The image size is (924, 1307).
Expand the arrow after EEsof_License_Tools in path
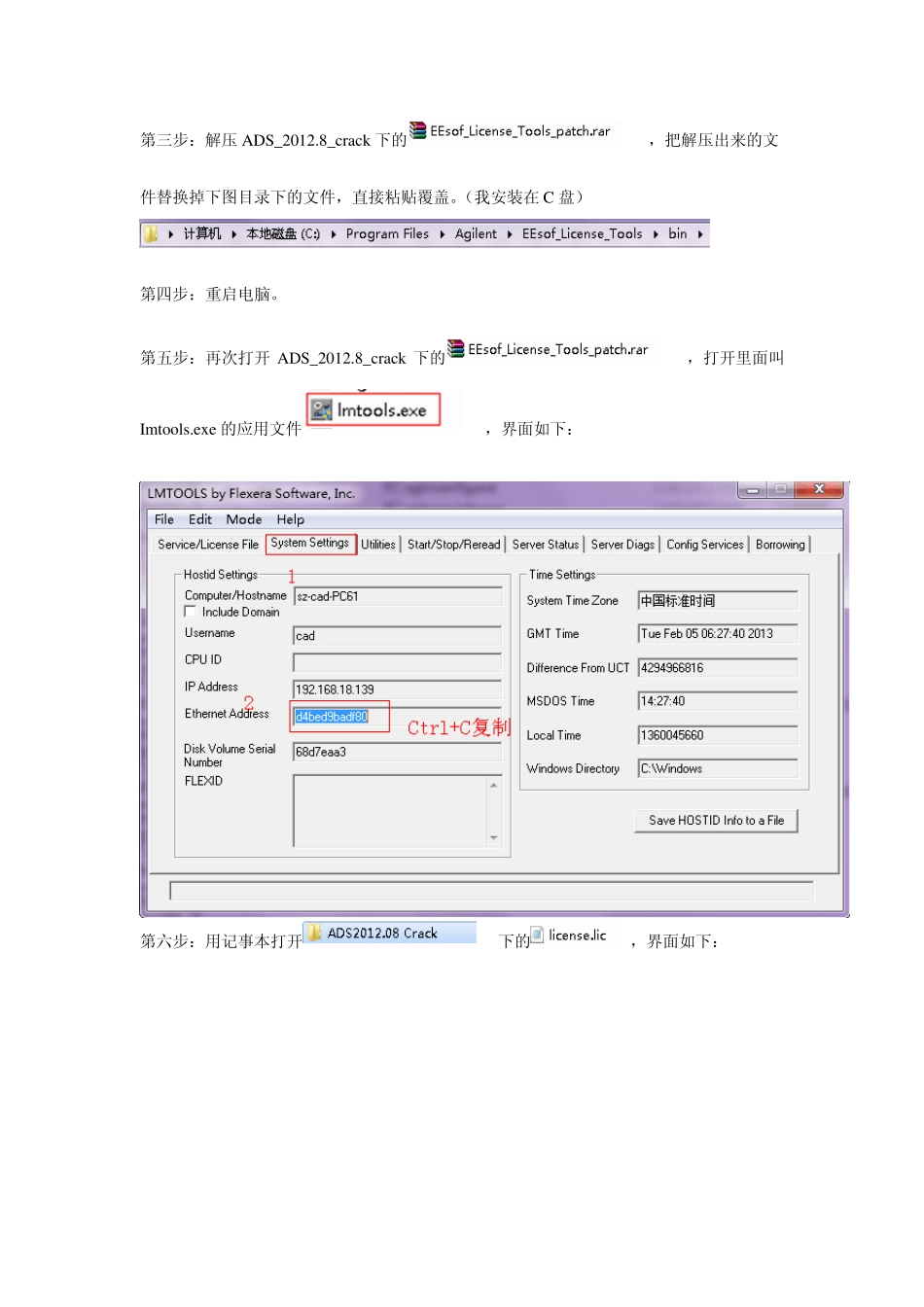click(x=656, y=234)
